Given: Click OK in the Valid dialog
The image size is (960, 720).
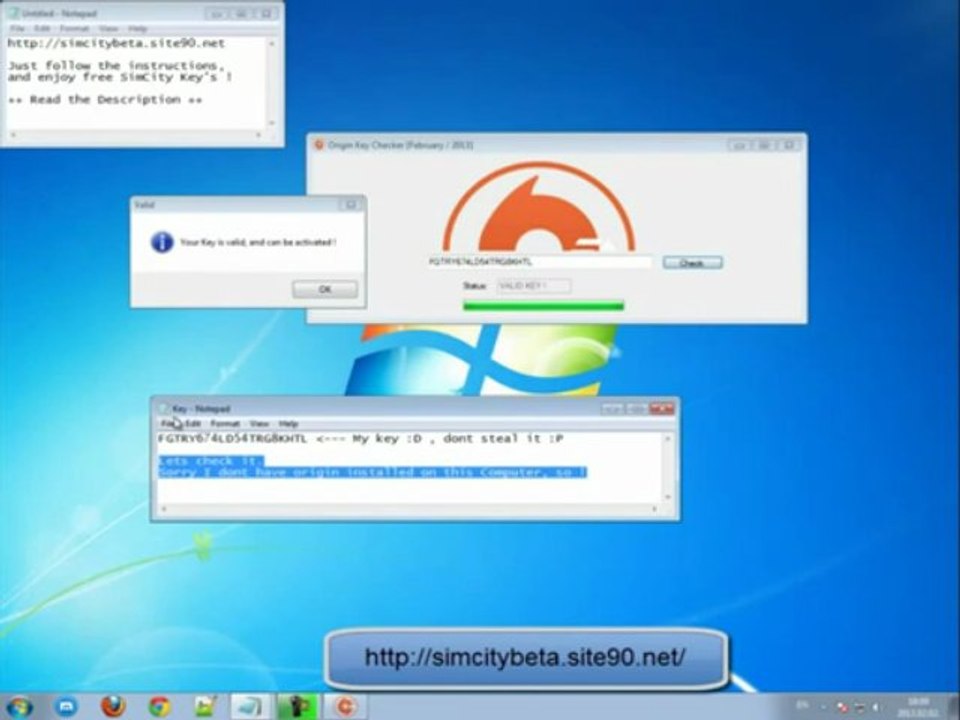Looking at the screenshot, I should click(324, 289).
